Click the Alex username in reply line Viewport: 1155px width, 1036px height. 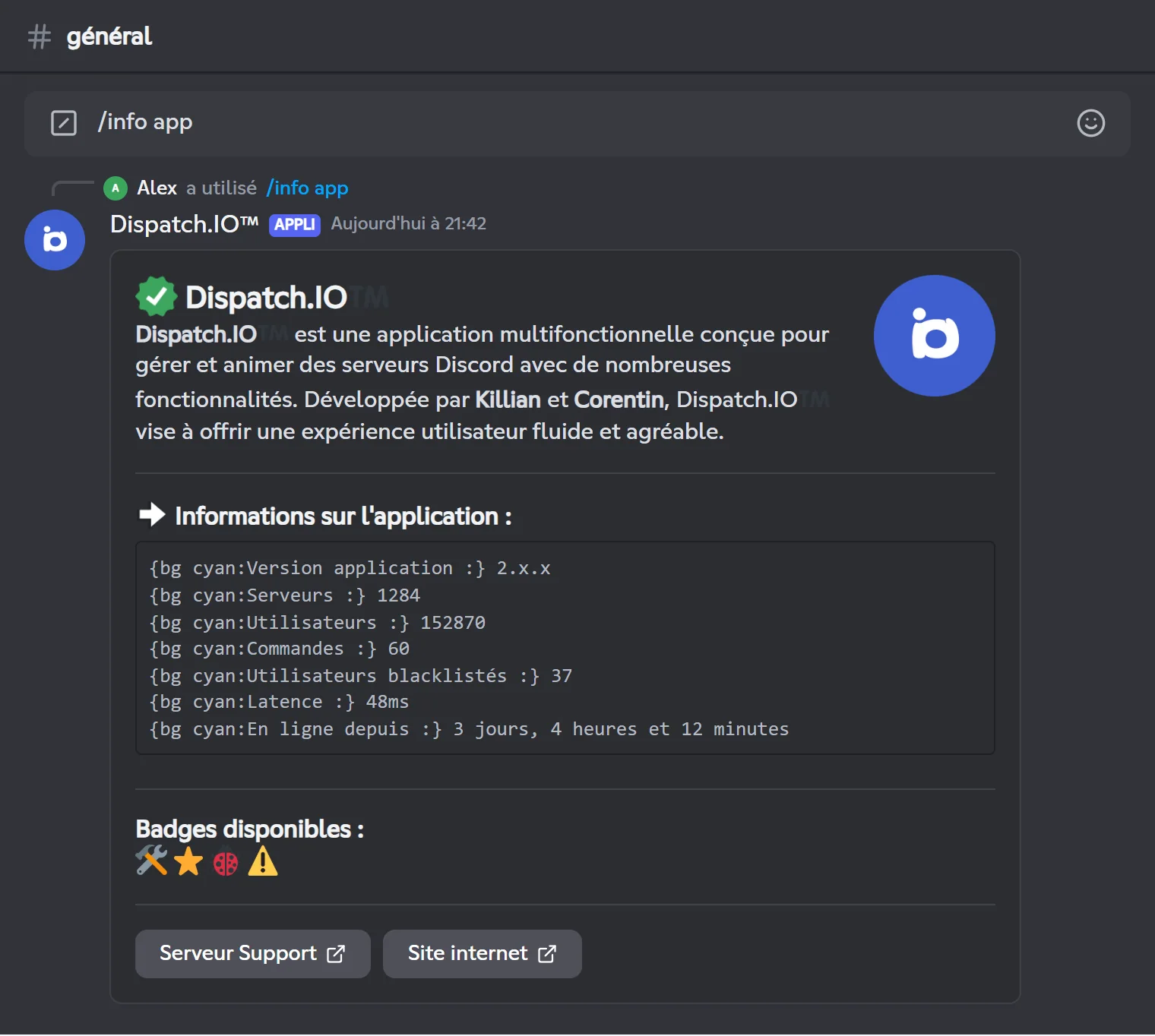pos(157,188)
